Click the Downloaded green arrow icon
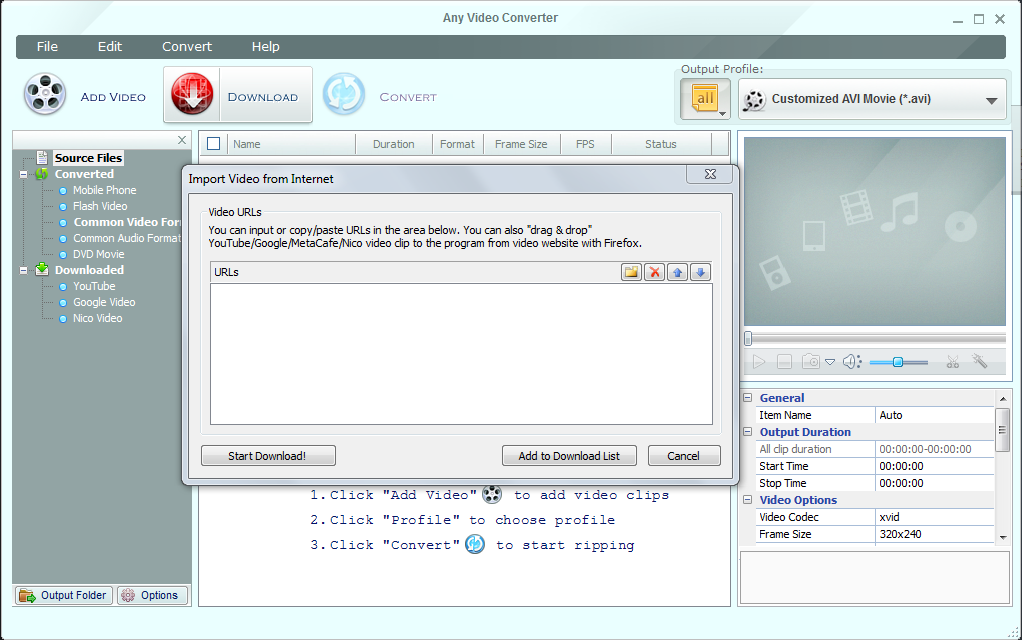This screenshot has width=1022, height=640. click(42, 269)
